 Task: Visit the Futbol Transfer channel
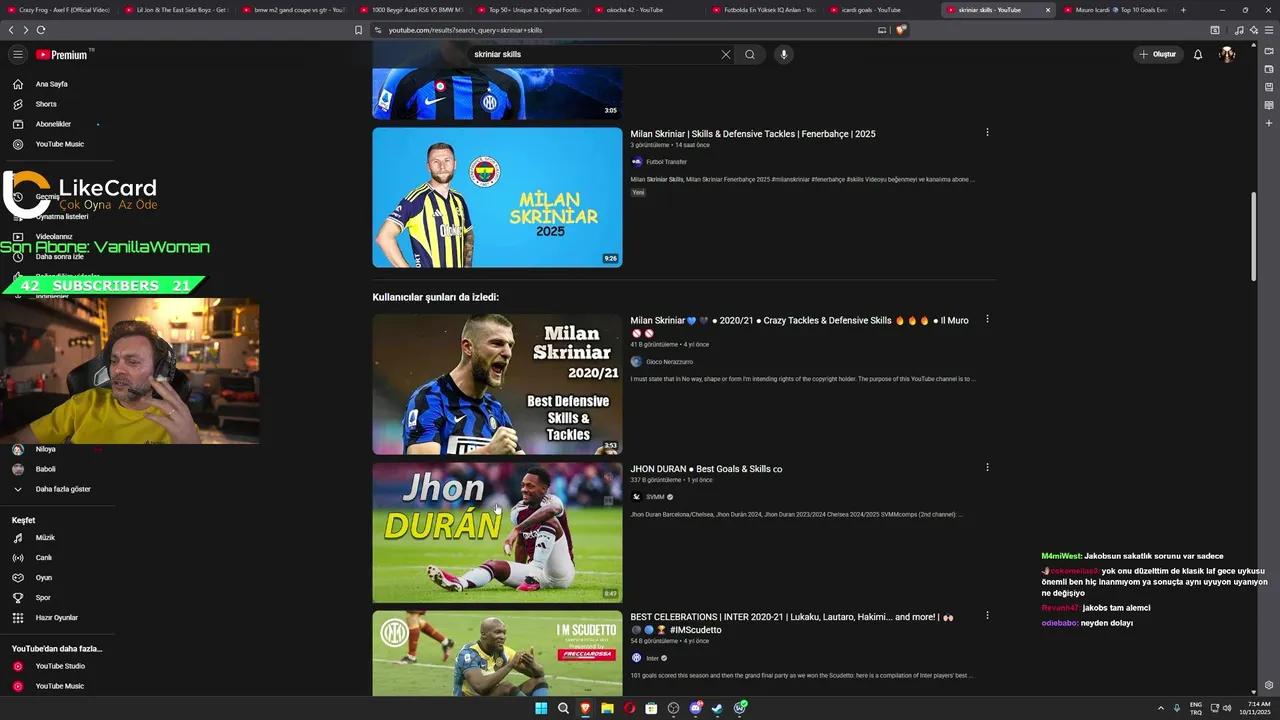[666, 162]
